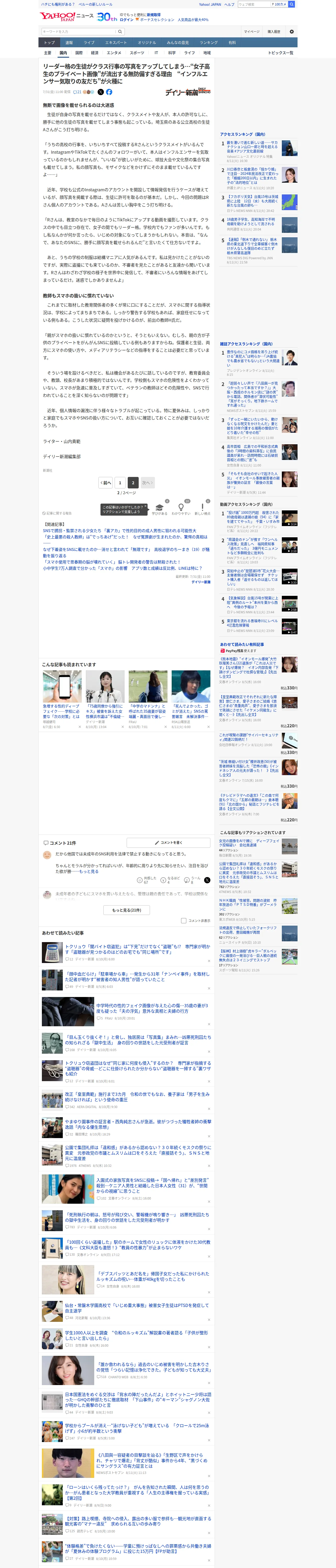Expand comments with もっと見る(21件) button
Image resolution: width=336 pixels, height=1568 pixels.
pos(127,910)
